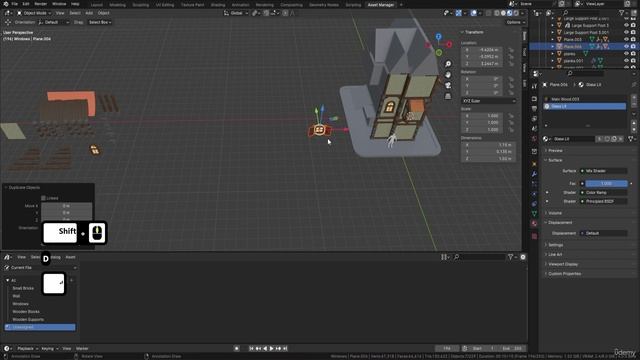Open the Render menu

[41, 4]
